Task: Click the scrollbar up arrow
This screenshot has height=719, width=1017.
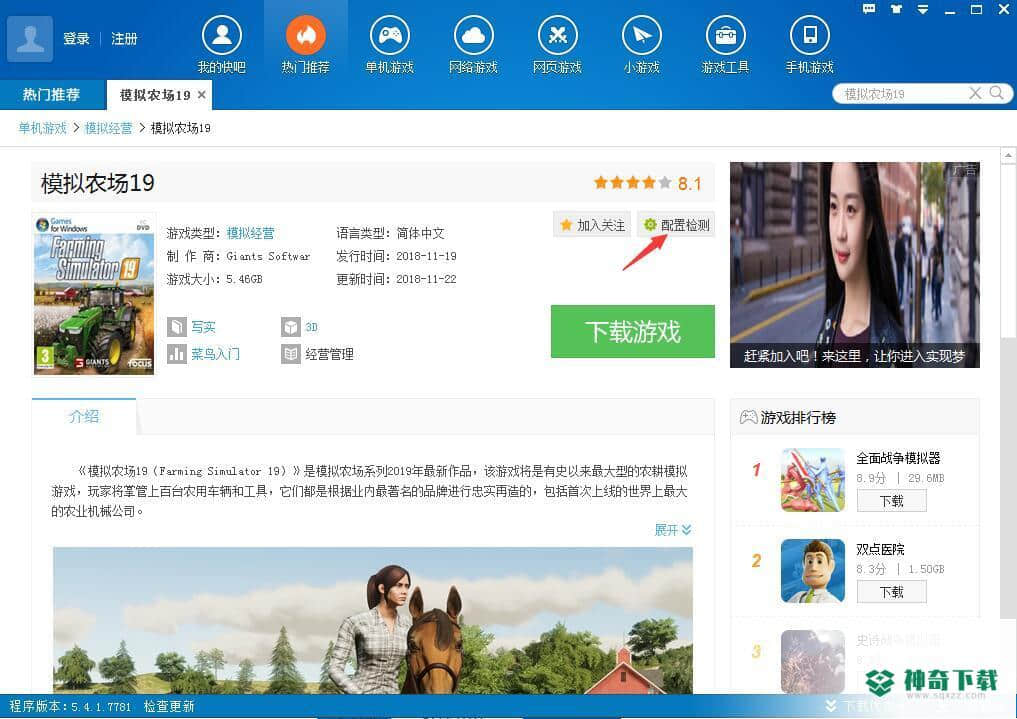Action: pyautogui.click(x=1008, y=155)
